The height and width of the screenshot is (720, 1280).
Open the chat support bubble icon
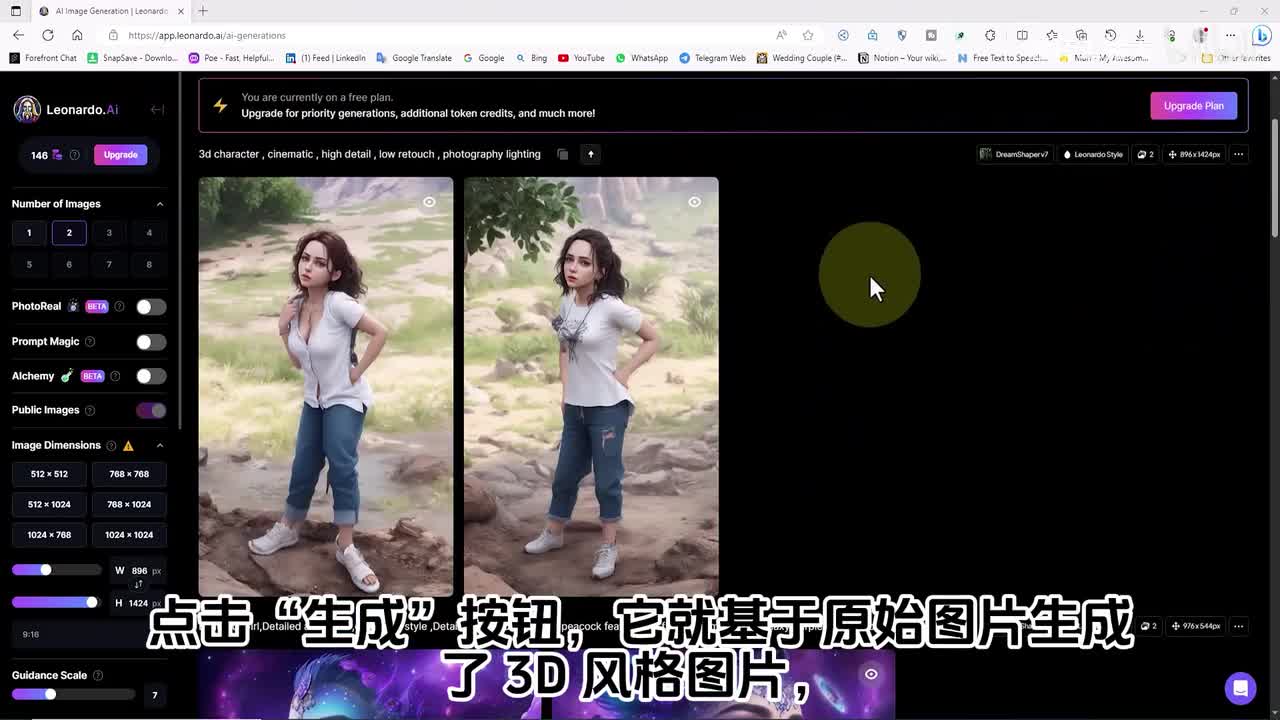point(1240,688)
